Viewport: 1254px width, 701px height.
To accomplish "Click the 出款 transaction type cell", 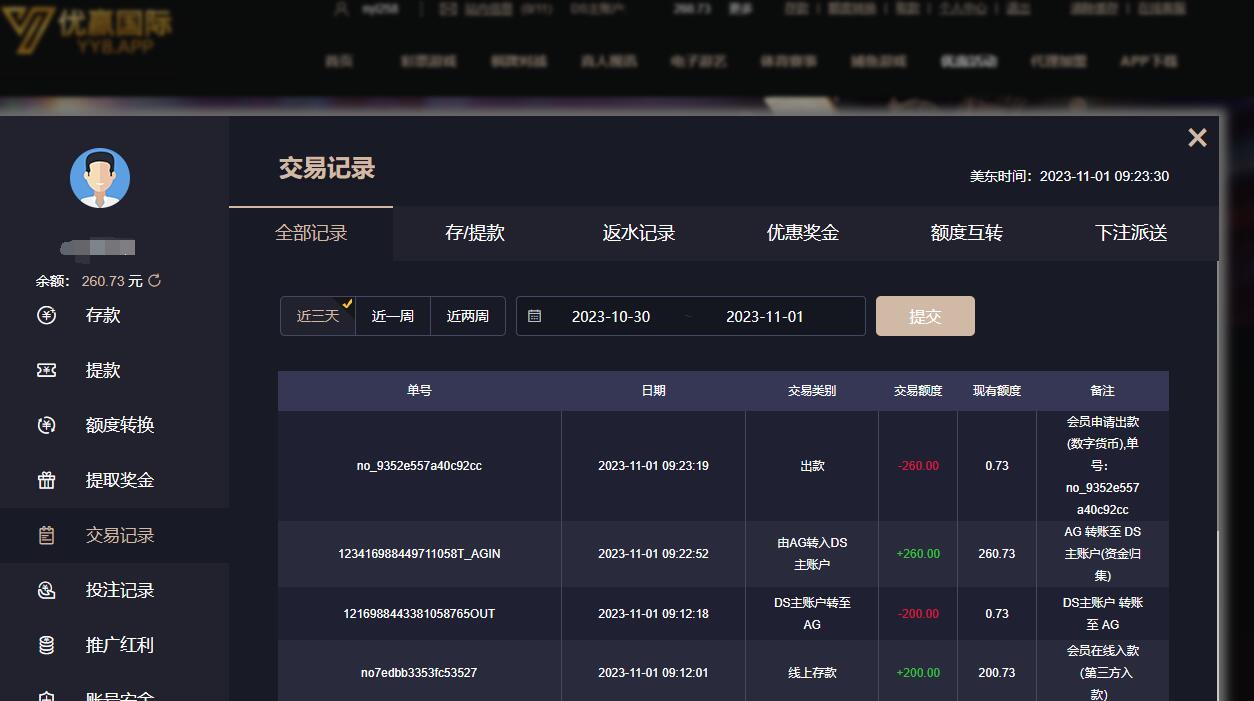I will [x=812, y=466].
